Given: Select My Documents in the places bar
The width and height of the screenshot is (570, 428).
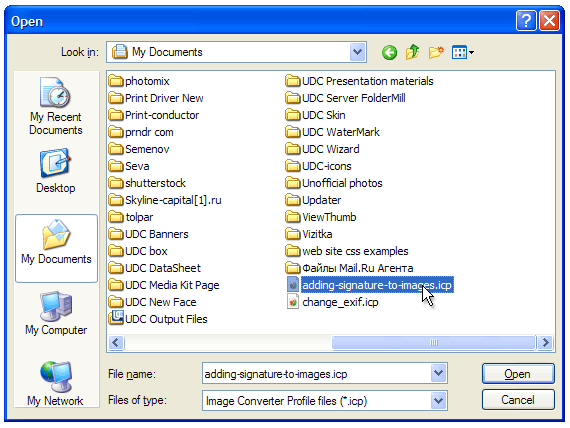Looking at the screenshot, I should pyautogui.click(x=56, y=248).
